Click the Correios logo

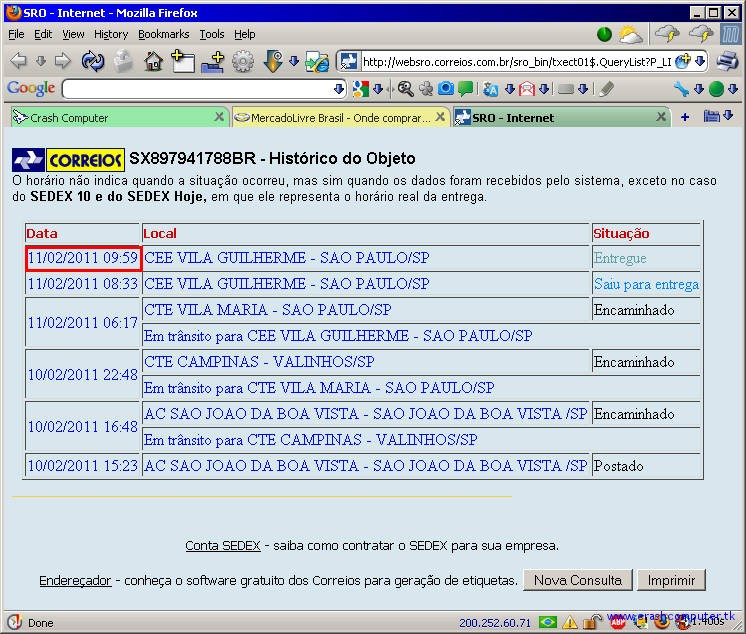pyautogui.click(x=69, y=160)
